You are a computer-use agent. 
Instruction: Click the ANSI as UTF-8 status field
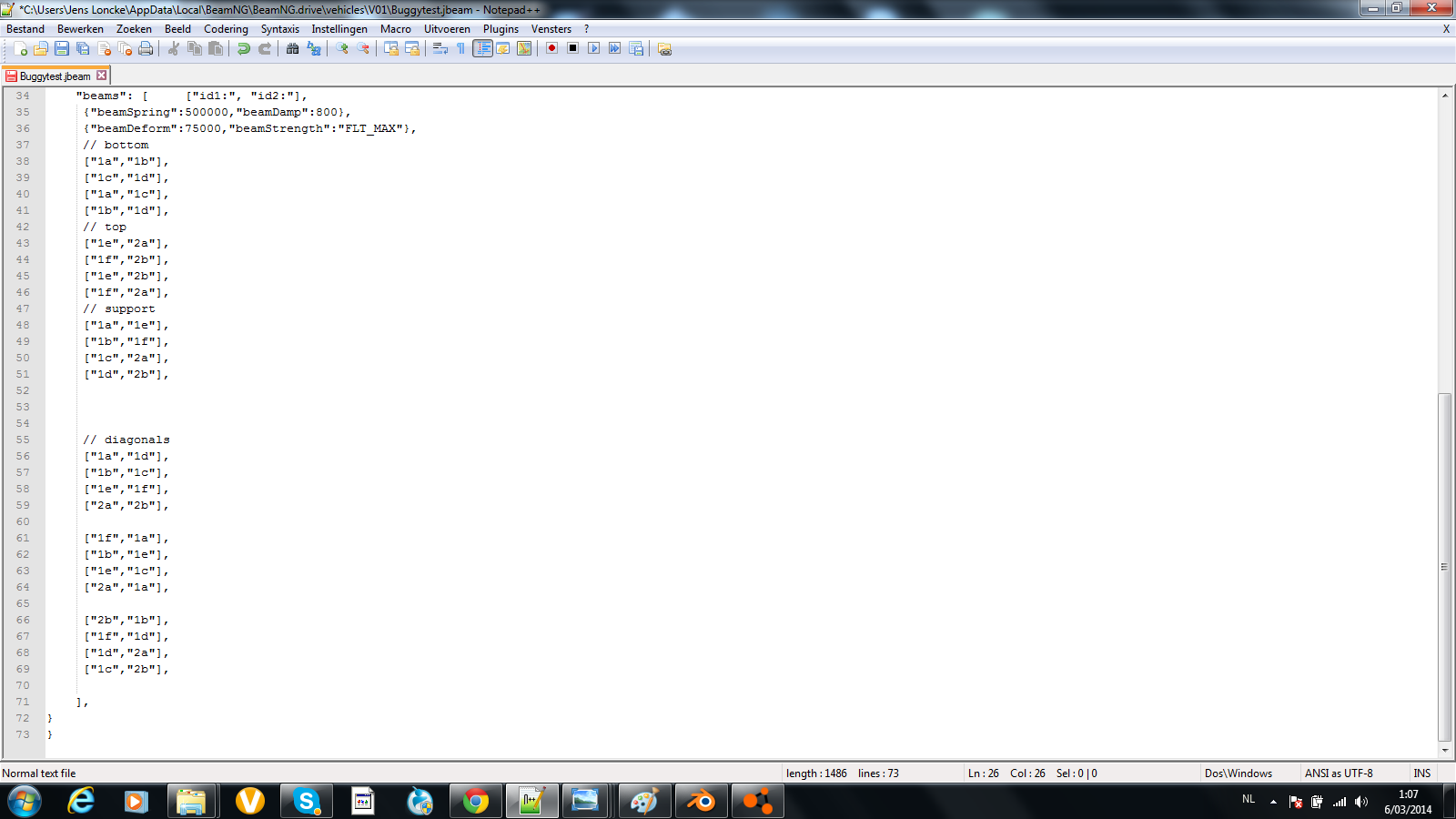click(1339, 773)
